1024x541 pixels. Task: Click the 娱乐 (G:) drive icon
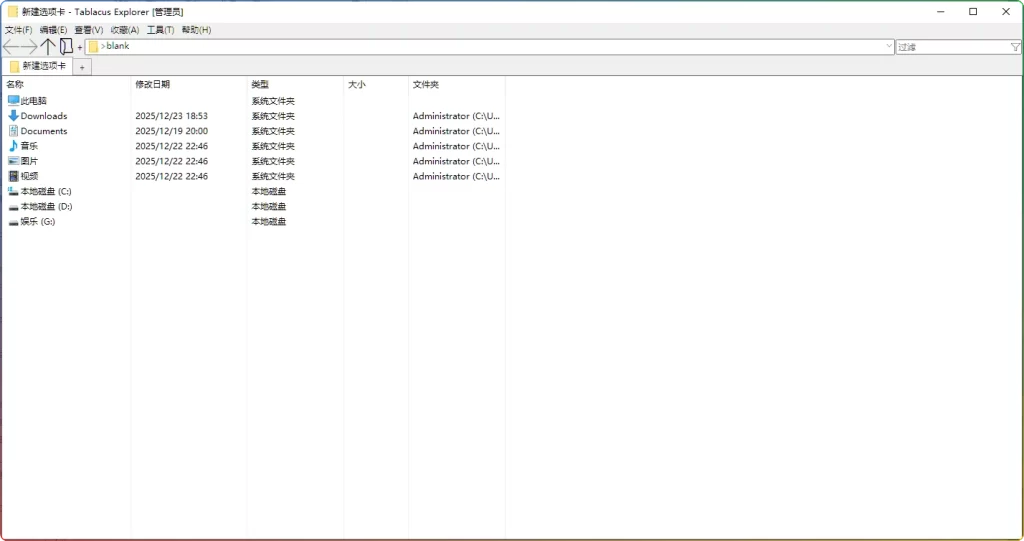13,221
